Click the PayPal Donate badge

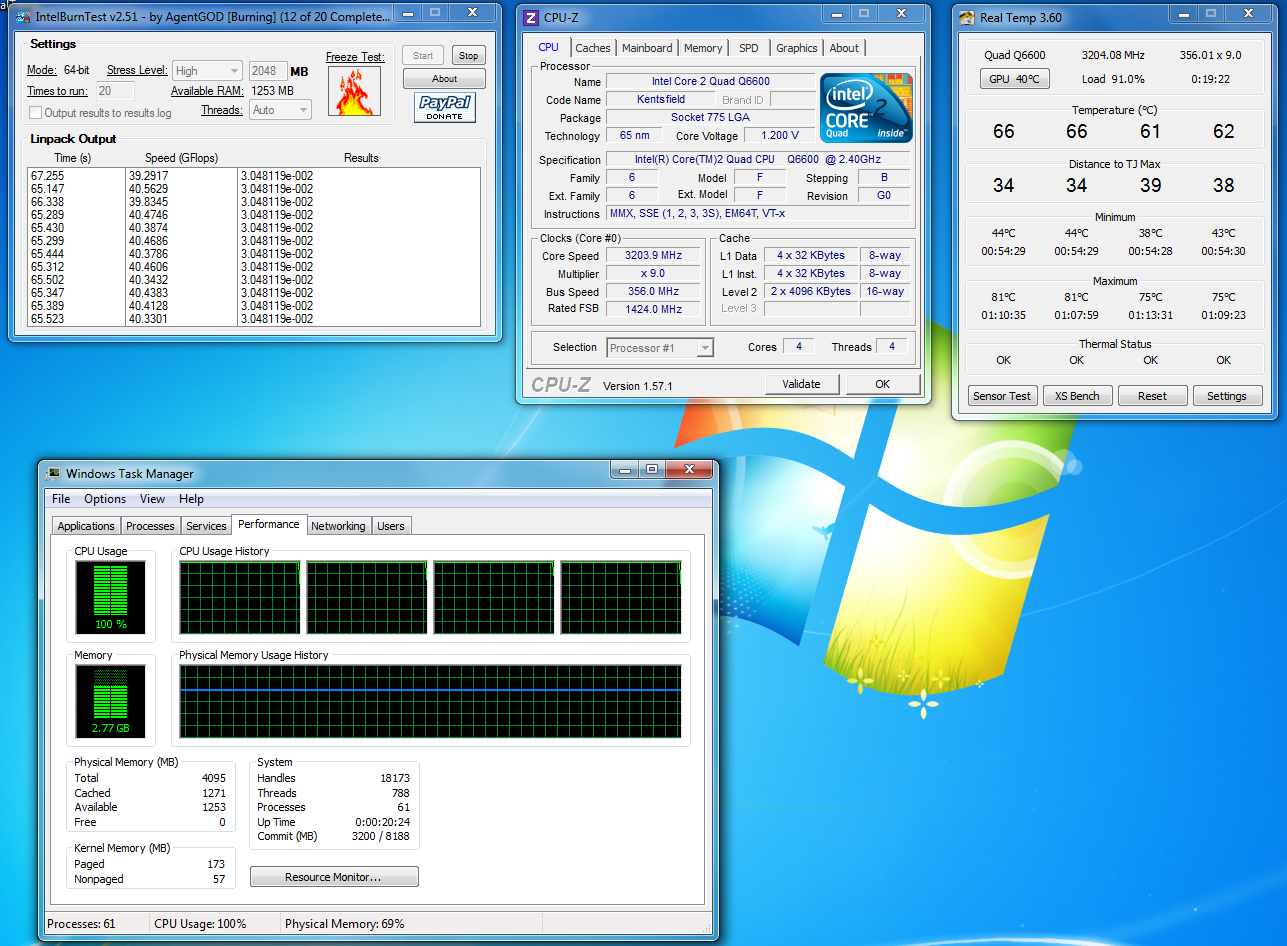[x=445, y=108]
